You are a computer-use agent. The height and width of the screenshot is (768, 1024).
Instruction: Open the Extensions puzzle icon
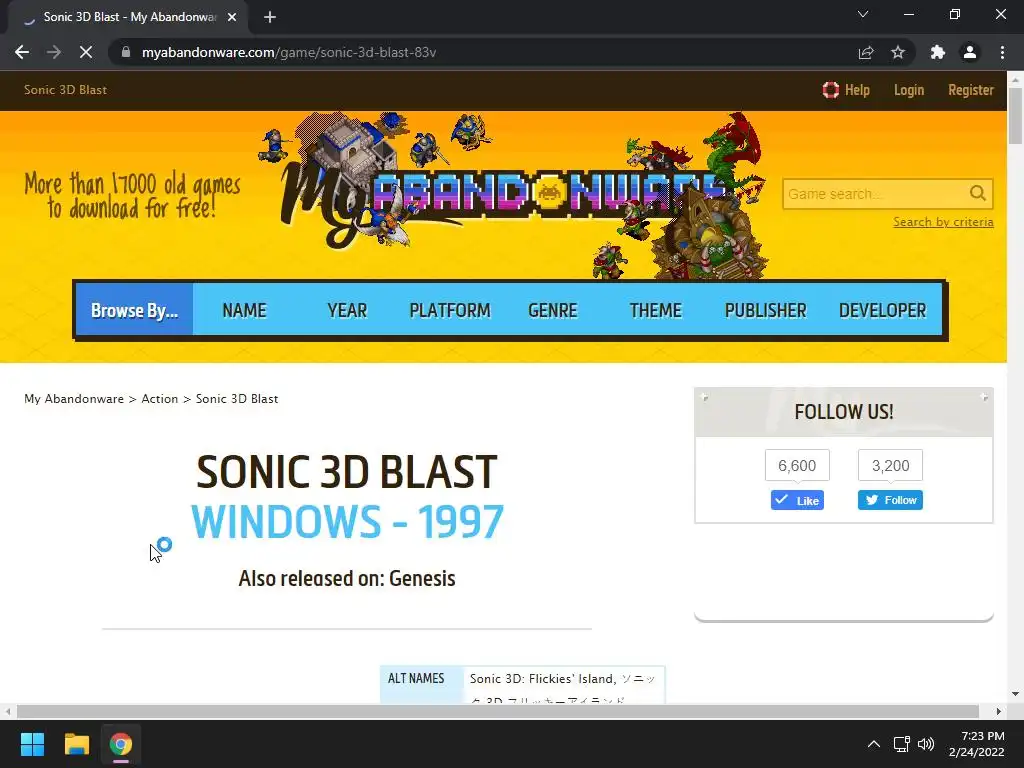click(938, 52)
